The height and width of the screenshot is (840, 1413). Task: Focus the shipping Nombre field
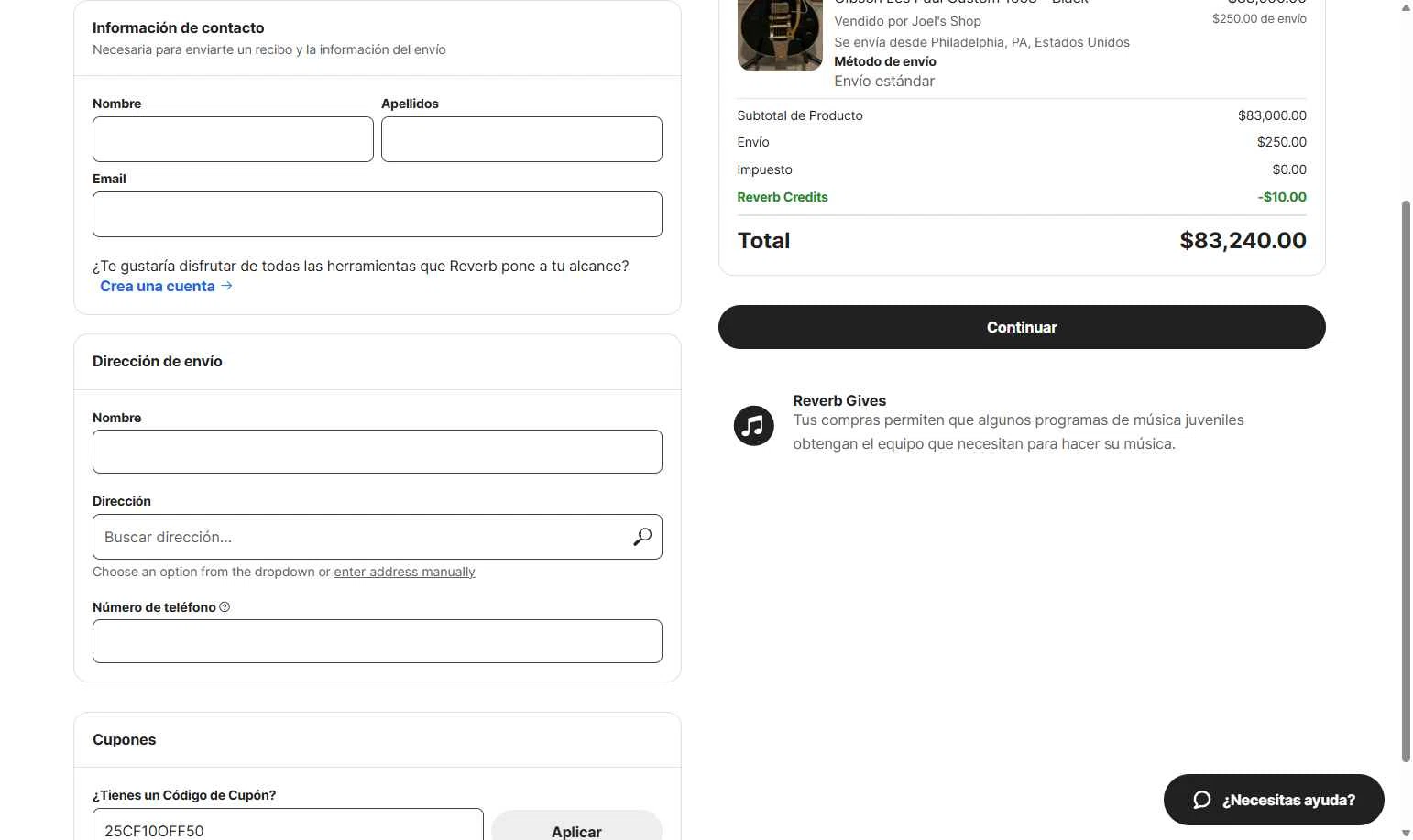377,452
